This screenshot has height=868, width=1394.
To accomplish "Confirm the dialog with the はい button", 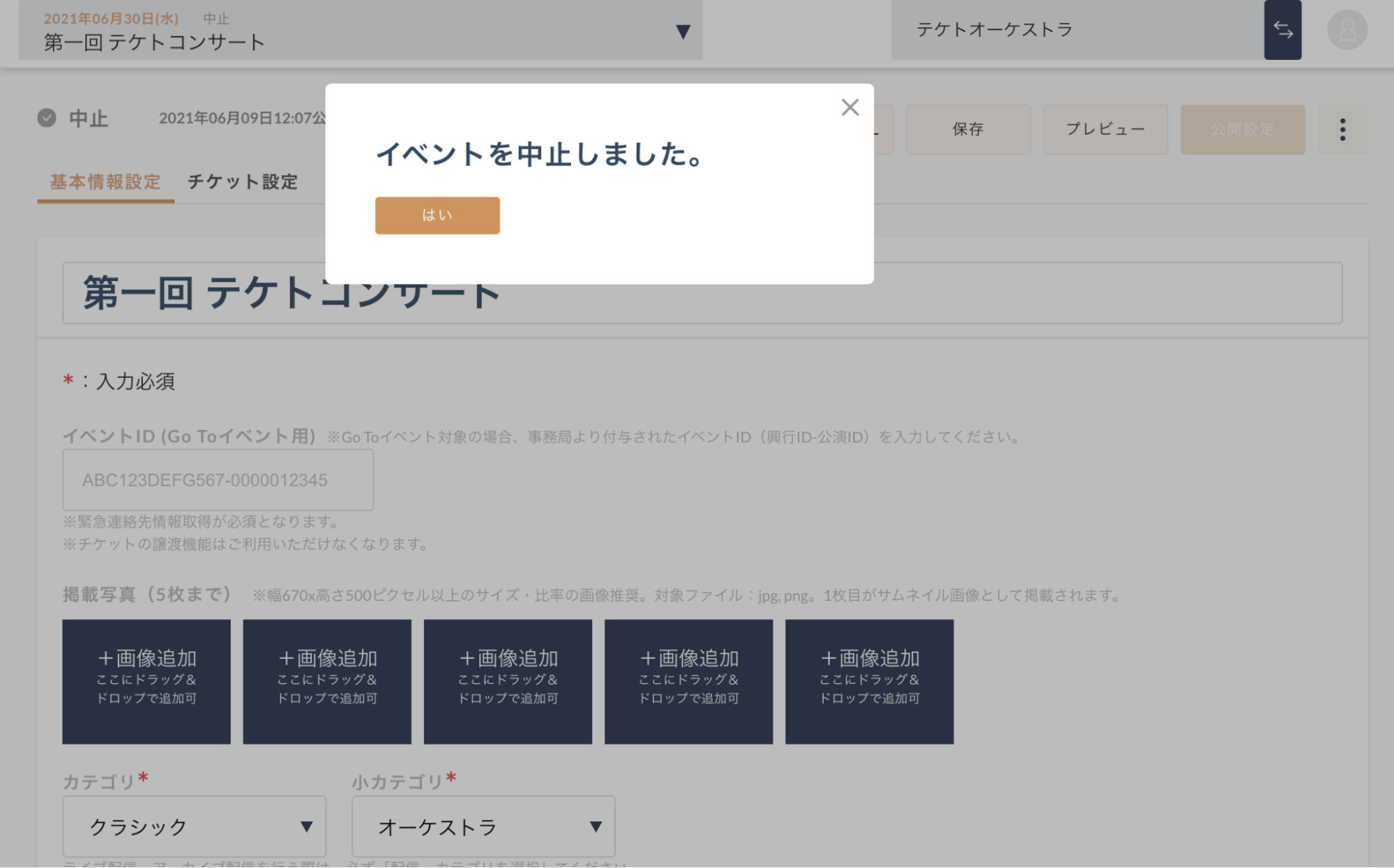I will (x=437, y=215).
